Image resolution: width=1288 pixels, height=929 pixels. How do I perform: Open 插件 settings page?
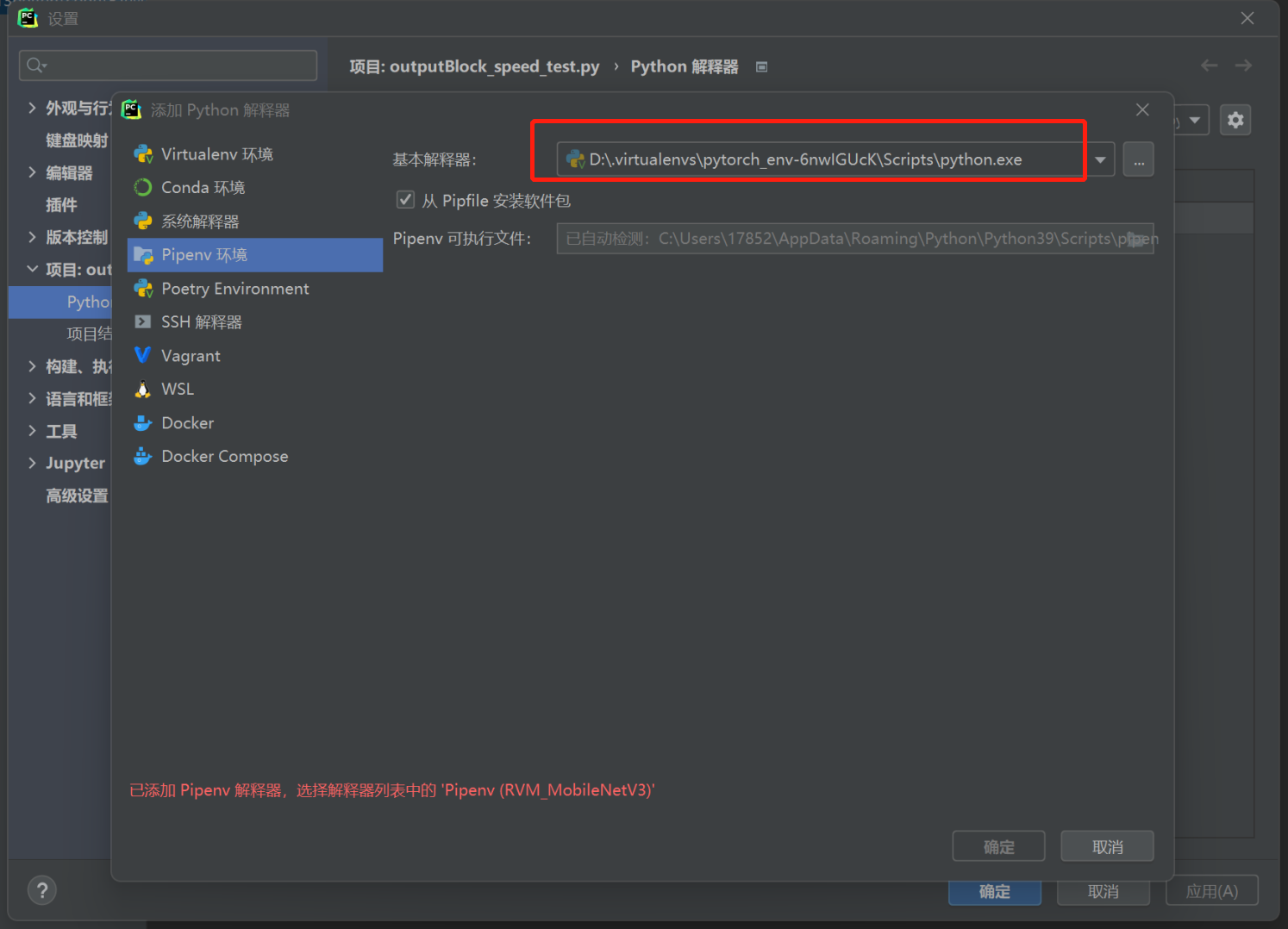click(x=61, y=205)
